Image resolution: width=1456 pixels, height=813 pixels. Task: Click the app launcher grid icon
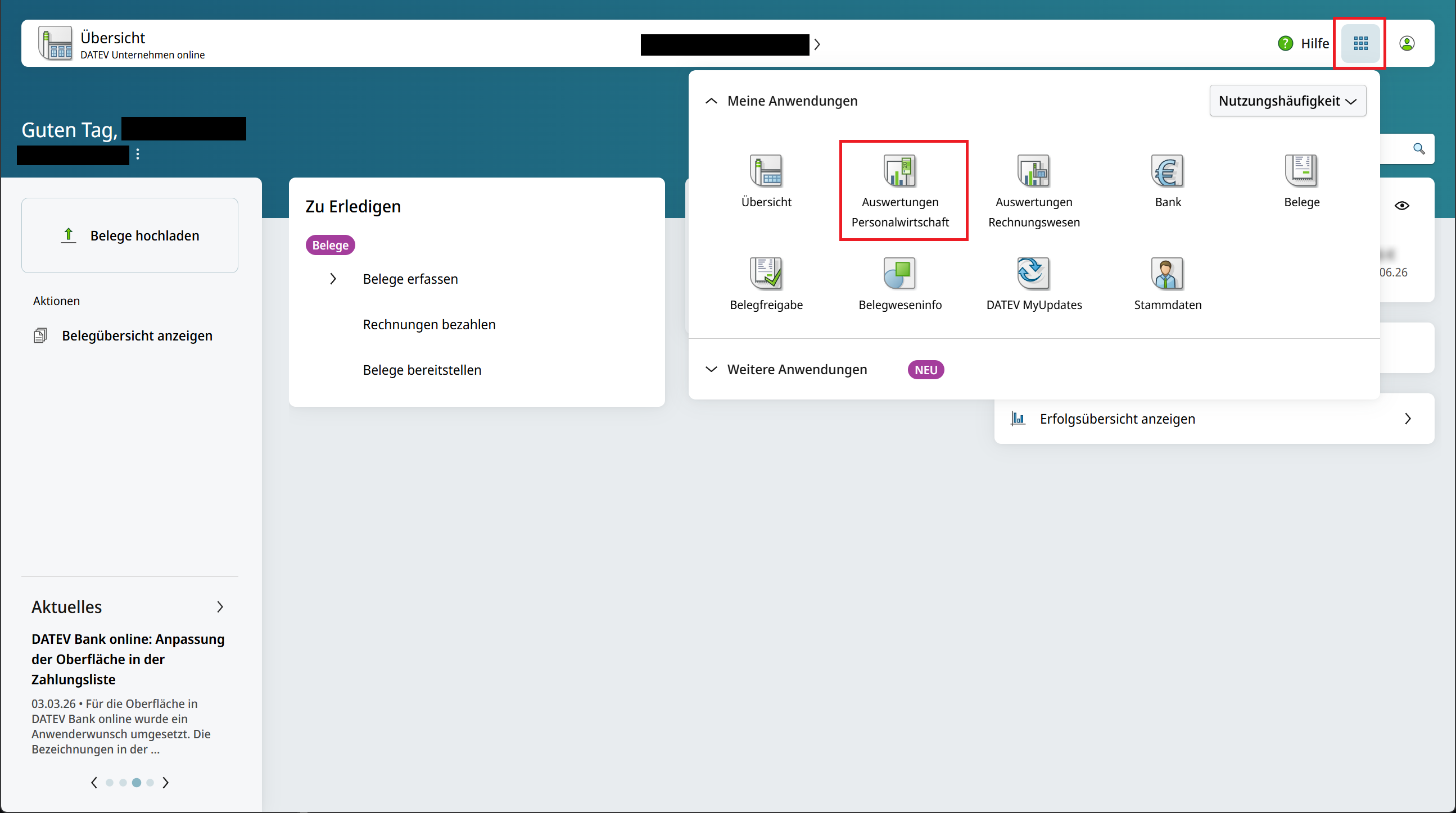coord(1360,43)
